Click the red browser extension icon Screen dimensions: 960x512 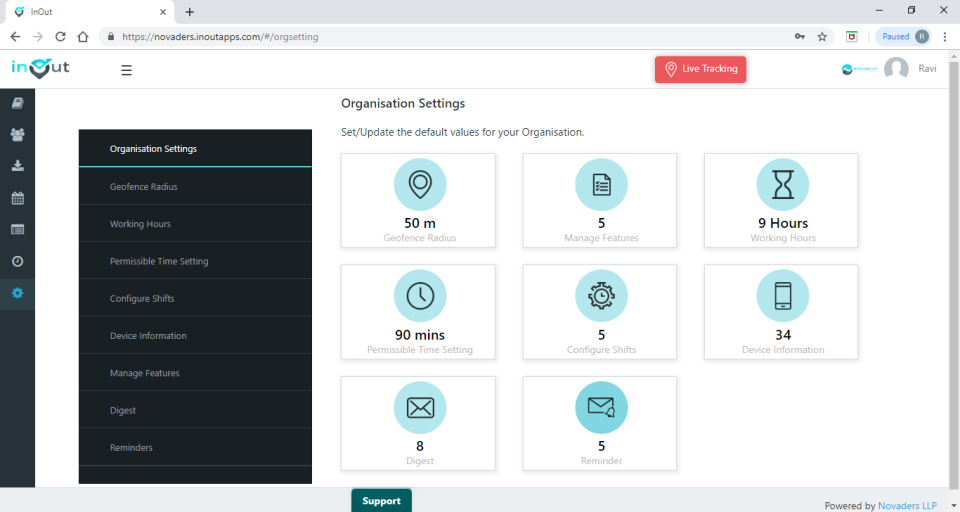(852, 37)
